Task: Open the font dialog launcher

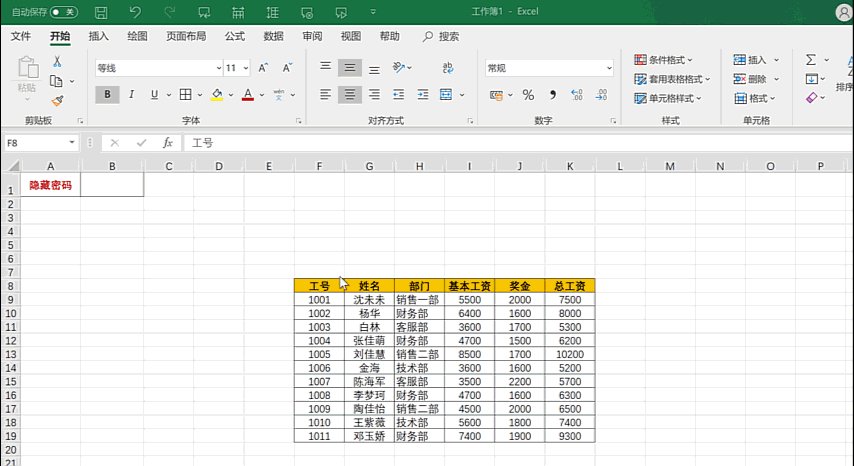Action: pos(298,121)
